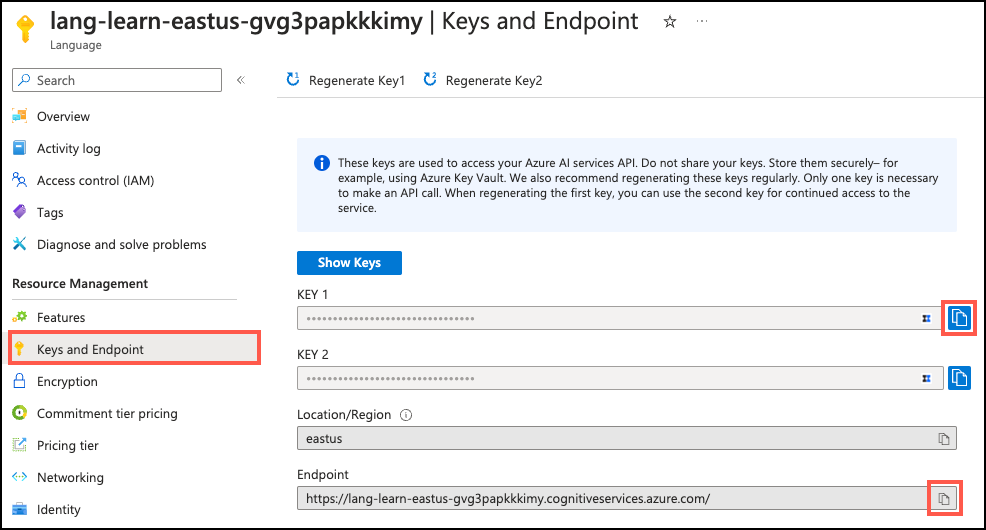
Task: Click the blue info icon in the notice
Action: (321, 163)
